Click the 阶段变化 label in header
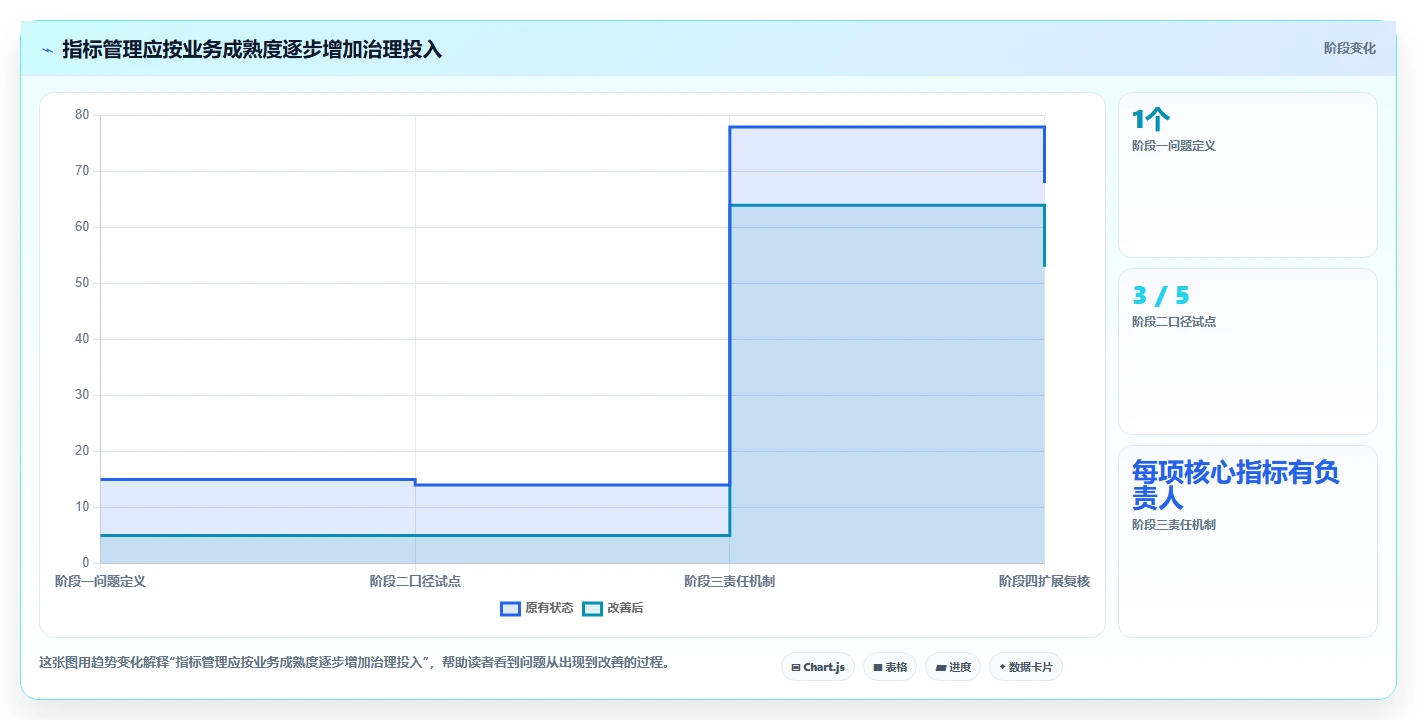 click(x=1349, y=48)
